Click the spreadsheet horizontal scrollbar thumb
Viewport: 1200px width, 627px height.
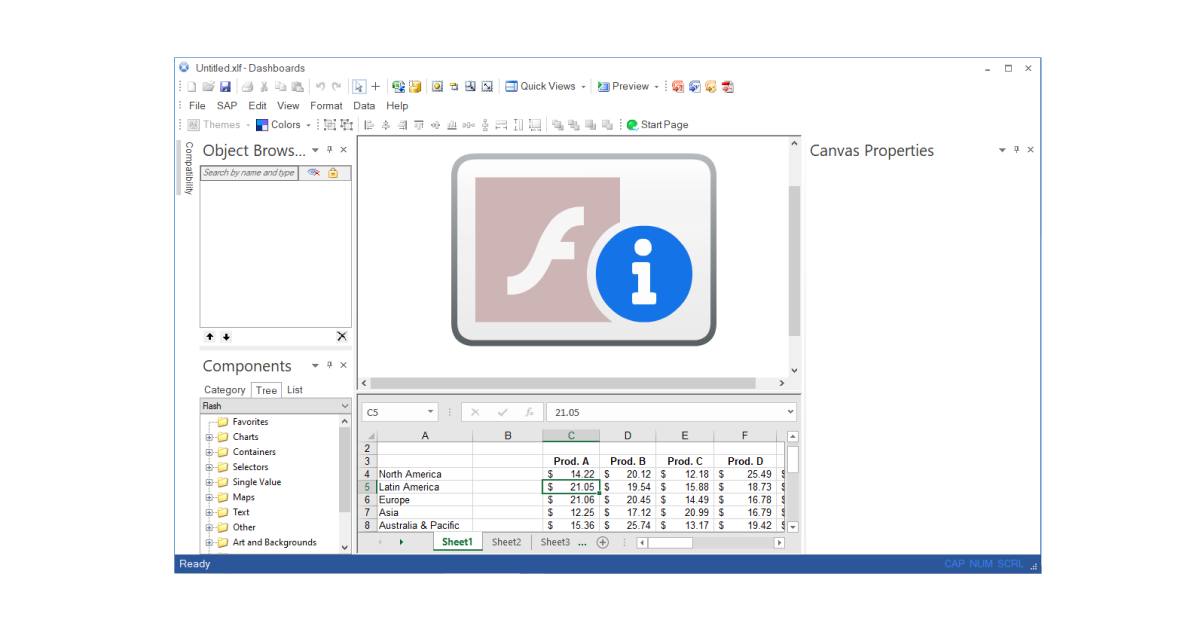(x=671, y=543)
